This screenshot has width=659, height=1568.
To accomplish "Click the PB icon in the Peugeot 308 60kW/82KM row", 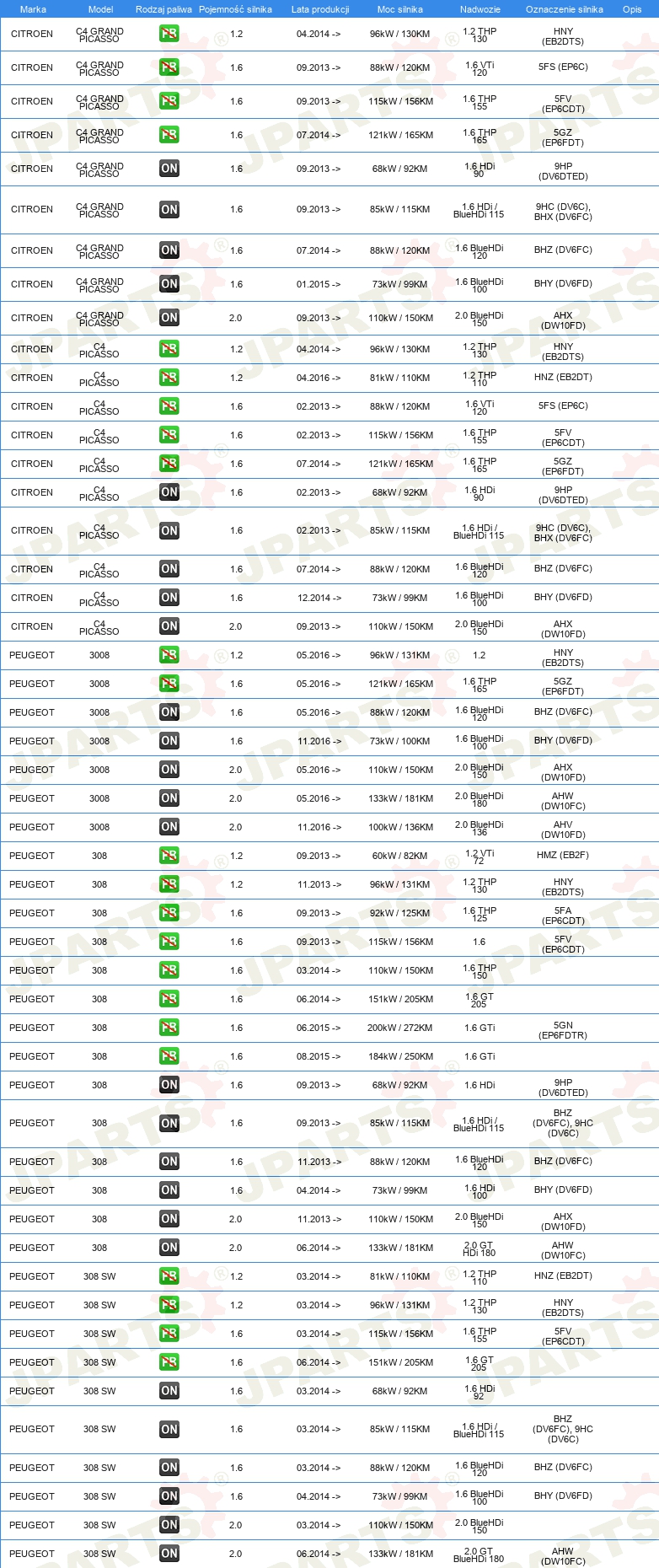I will point(169,856).
